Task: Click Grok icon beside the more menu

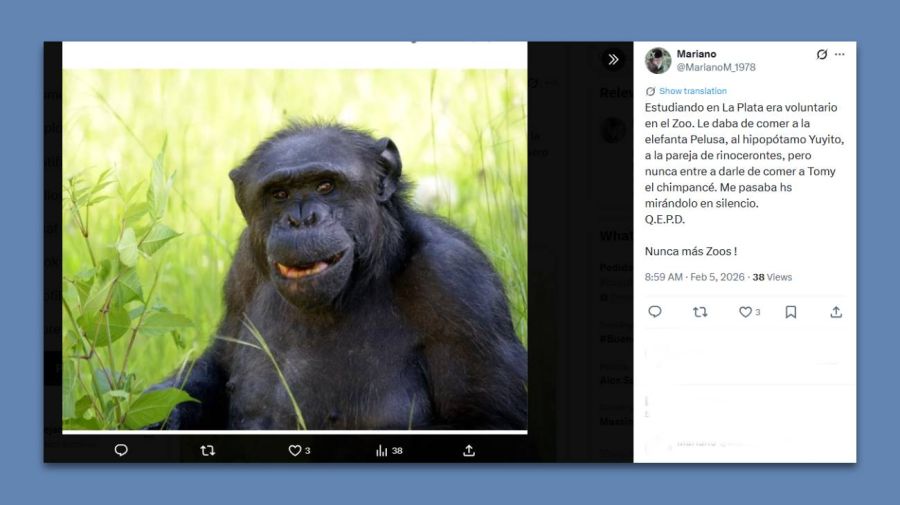Action: click(821, 55)
